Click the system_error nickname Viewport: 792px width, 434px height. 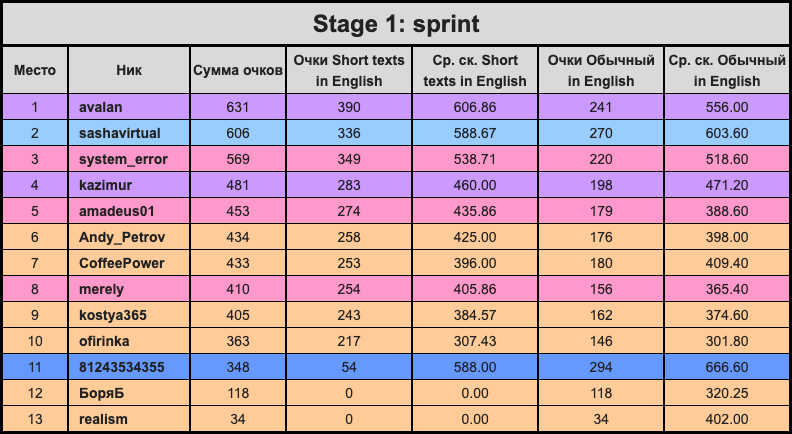123,159
